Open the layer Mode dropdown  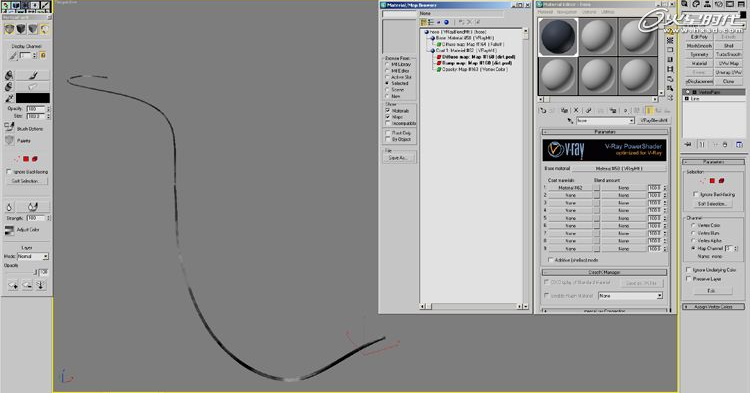coord(33,257)
